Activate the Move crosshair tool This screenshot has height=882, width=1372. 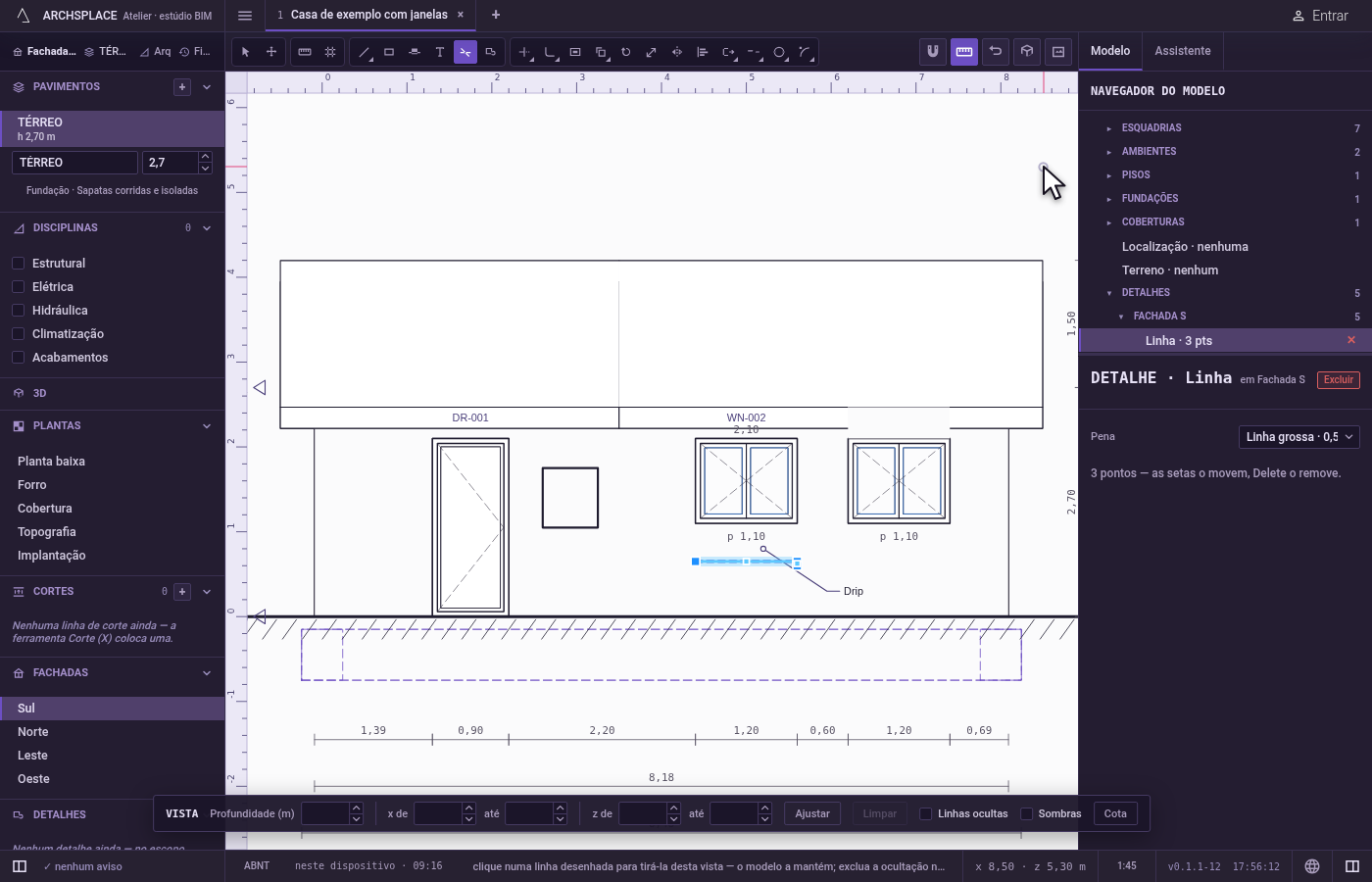[x=271, y=52]
